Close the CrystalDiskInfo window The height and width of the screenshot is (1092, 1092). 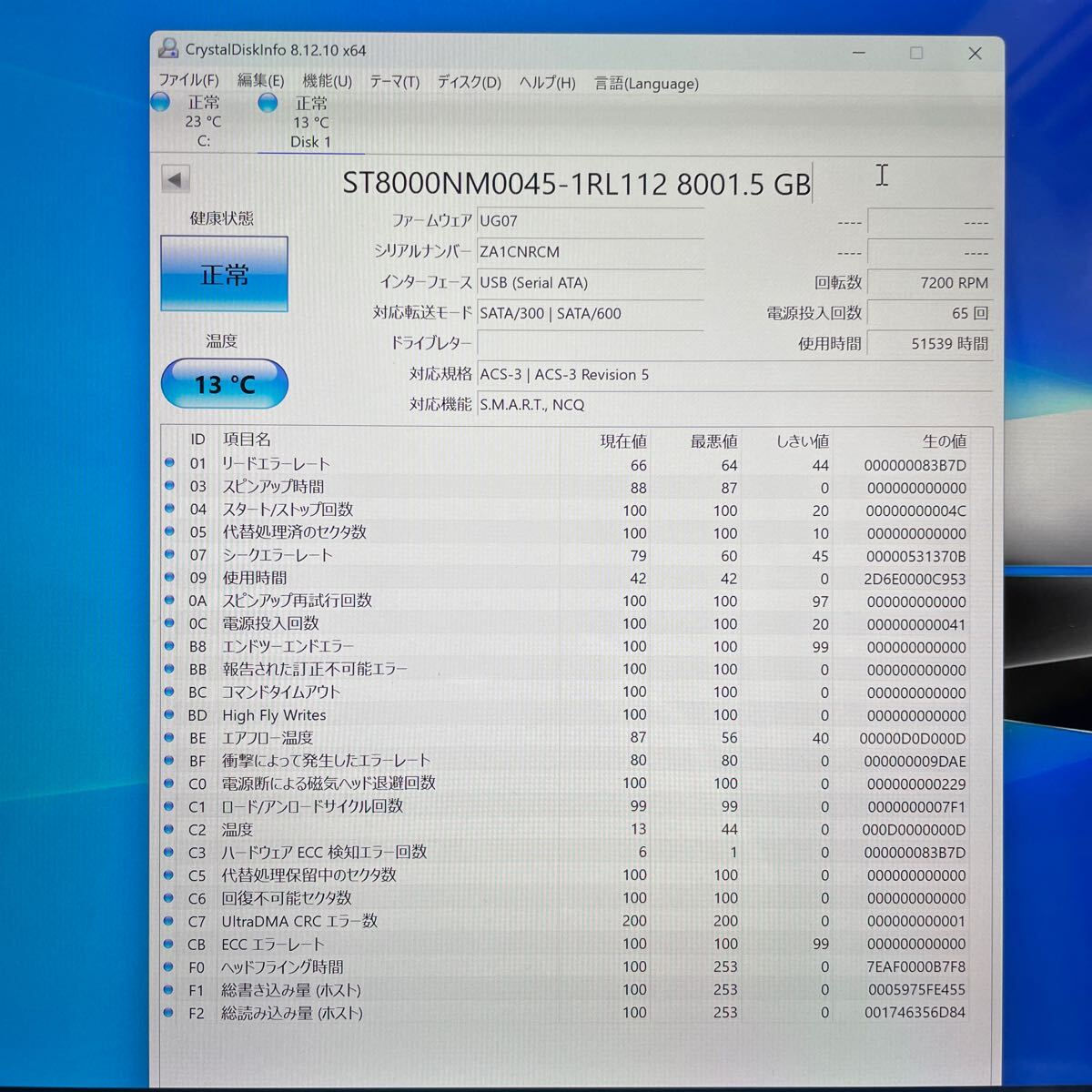click(975, 54)
